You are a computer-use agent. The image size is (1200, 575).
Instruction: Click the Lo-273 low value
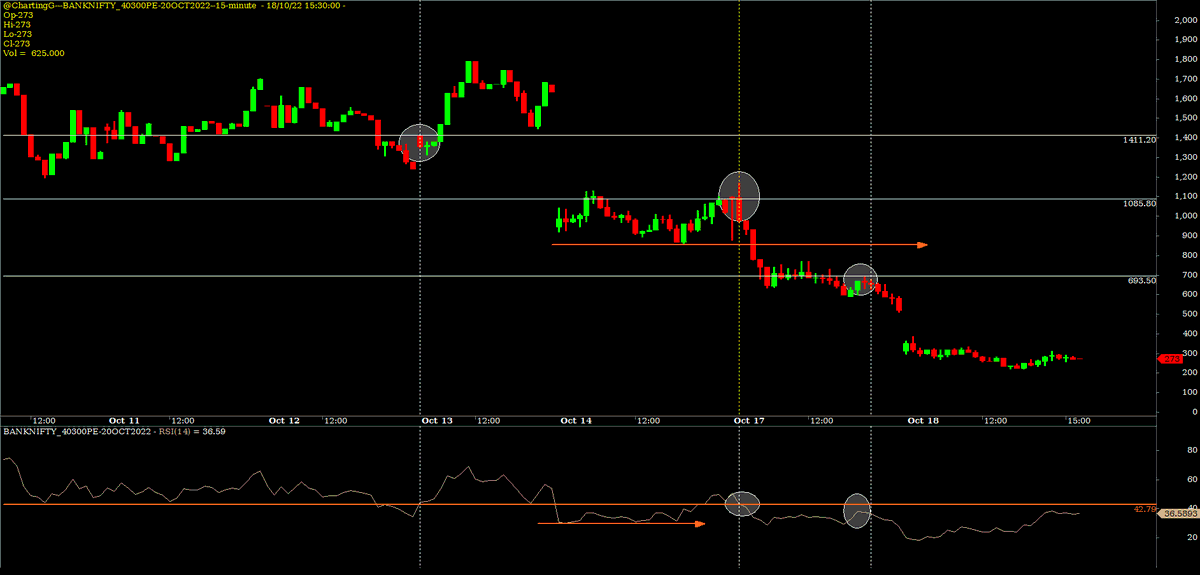pos(17,35)
